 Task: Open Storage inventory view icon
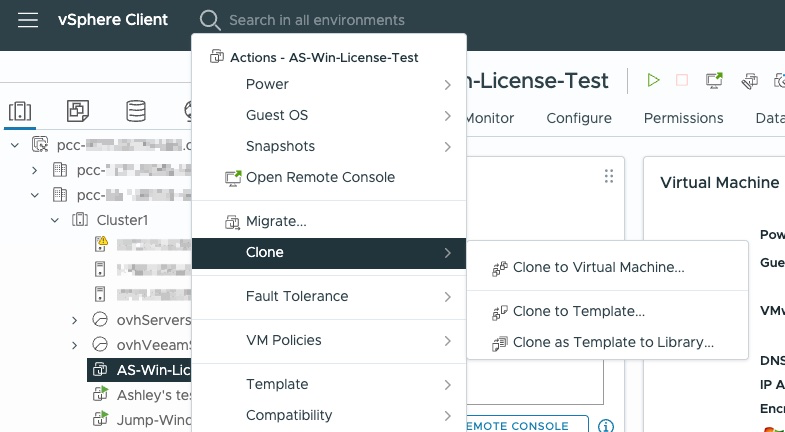136,111
